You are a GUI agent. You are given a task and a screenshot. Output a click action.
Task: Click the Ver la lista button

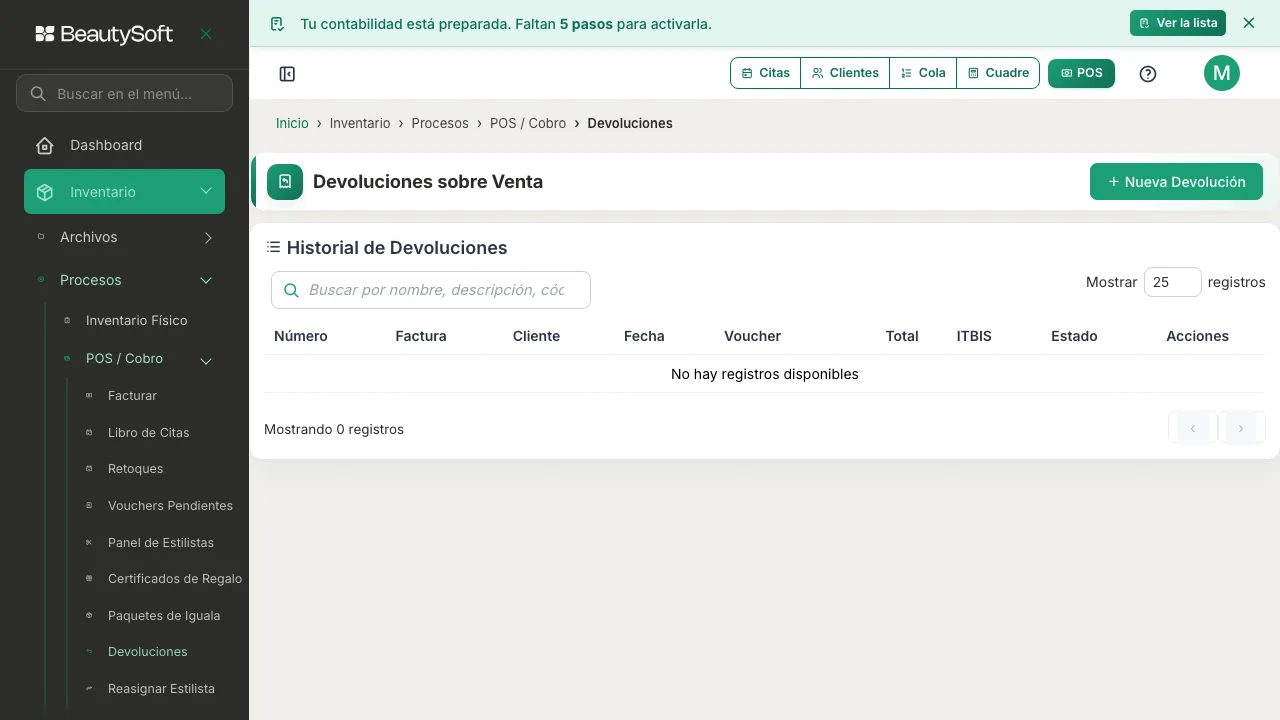[1178, 23]
